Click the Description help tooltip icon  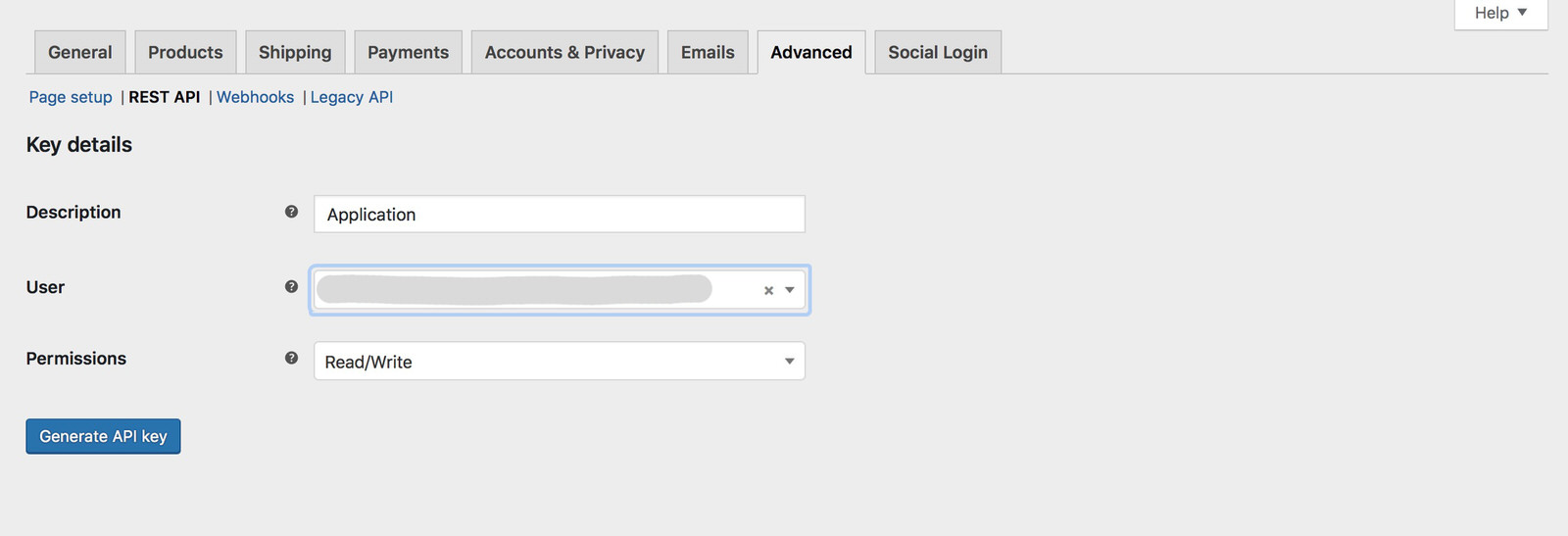(291, 212)
